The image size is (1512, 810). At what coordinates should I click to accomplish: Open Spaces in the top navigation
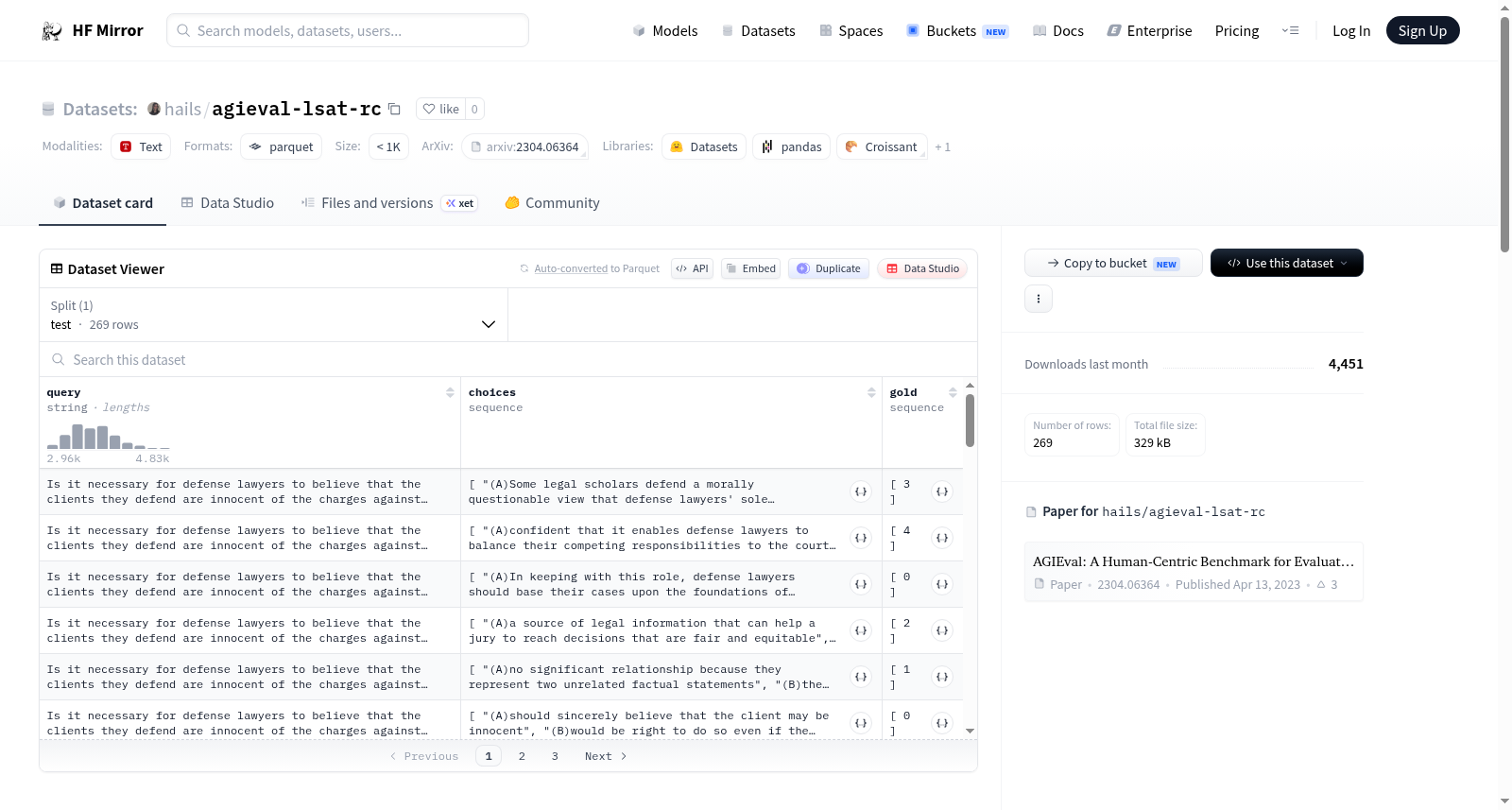tap(851, 30)
